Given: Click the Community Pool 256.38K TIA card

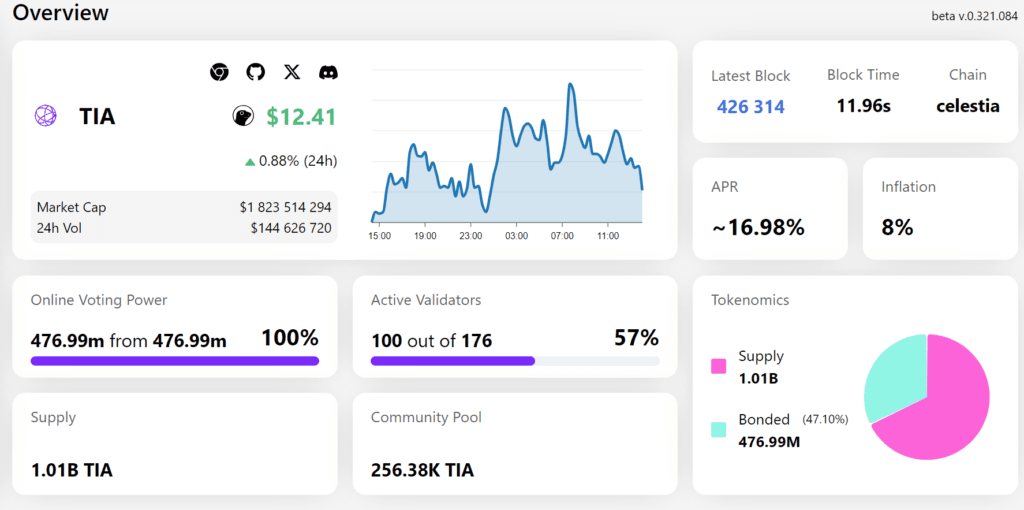Looking at the screenshot, I should [x=514, y=443].
